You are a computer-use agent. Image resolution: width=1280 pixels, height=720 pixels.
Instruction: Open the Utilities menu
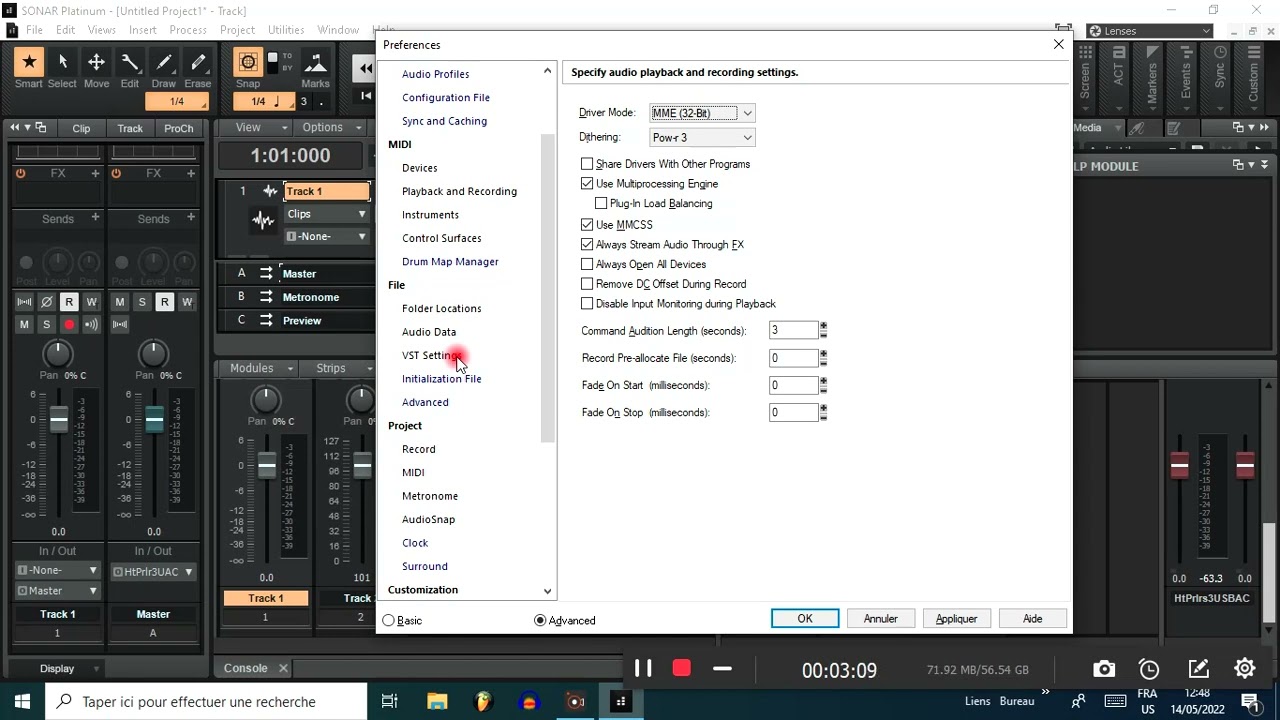286,30
